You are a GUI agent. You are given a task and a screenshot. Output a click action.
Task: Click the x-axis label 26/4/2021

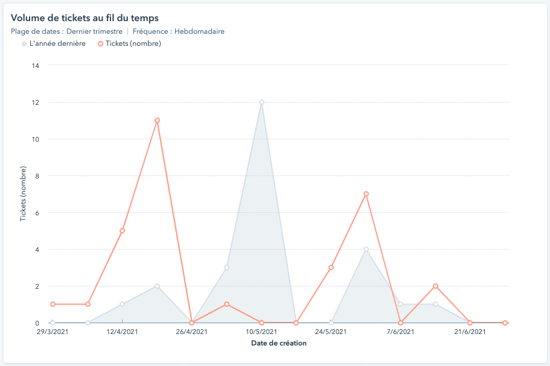(x=192, y=332)
